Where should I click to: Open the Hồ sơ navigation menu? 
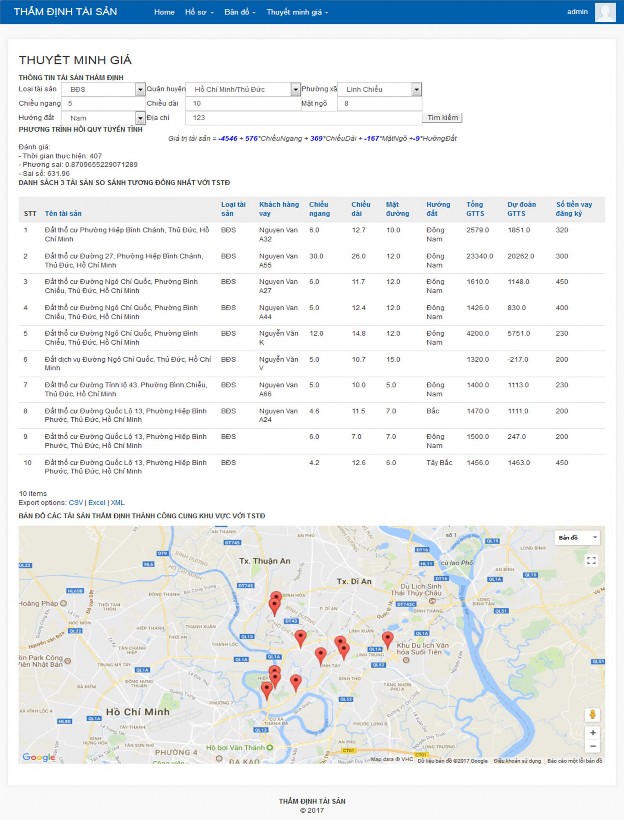199,12
